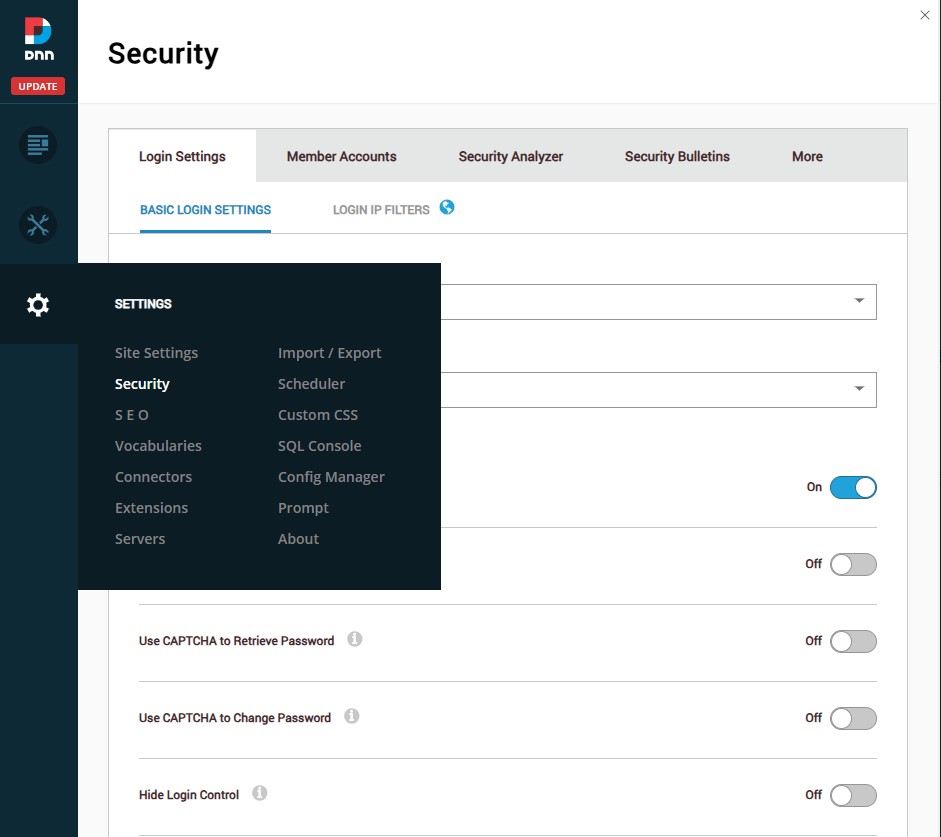Switch to the Member Accounts tab

(340, 156)
